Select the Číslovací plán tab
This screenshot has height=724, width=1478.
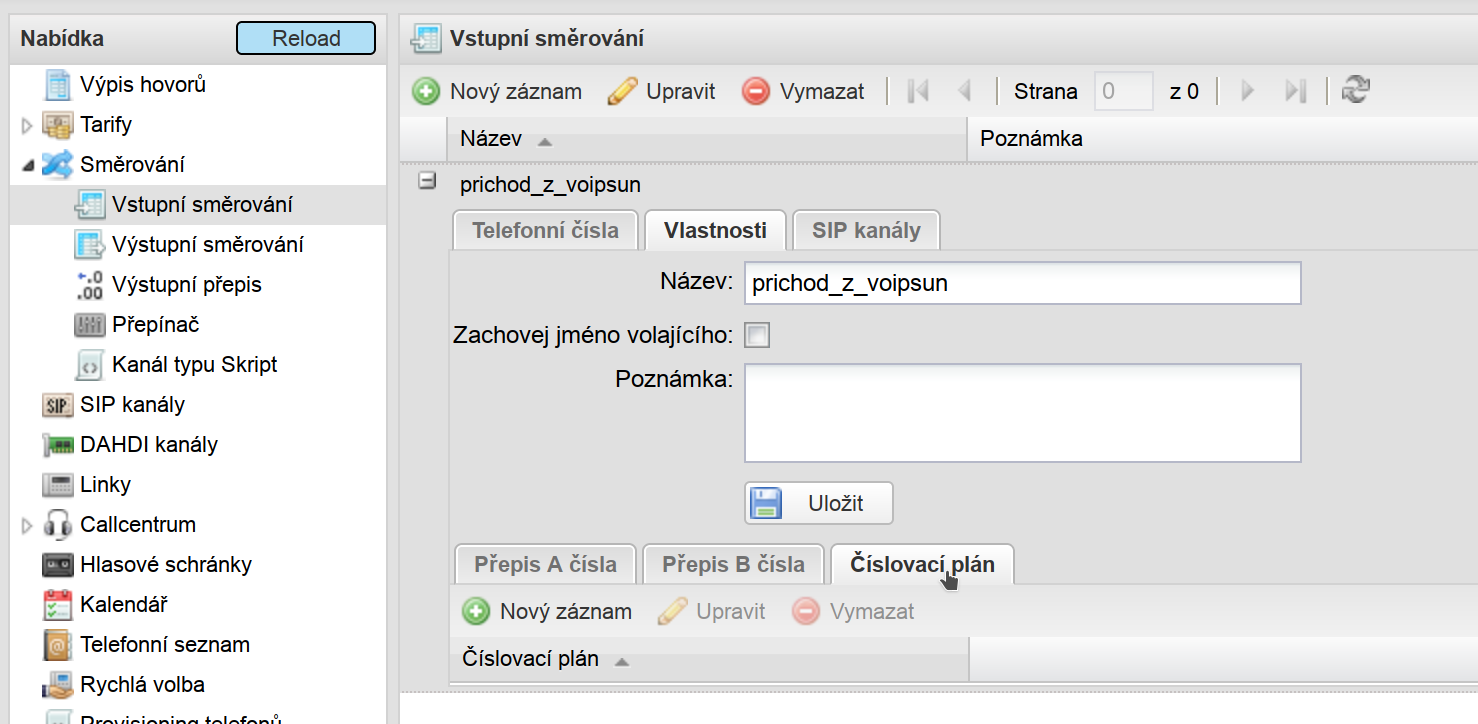[x=922, y=564]
